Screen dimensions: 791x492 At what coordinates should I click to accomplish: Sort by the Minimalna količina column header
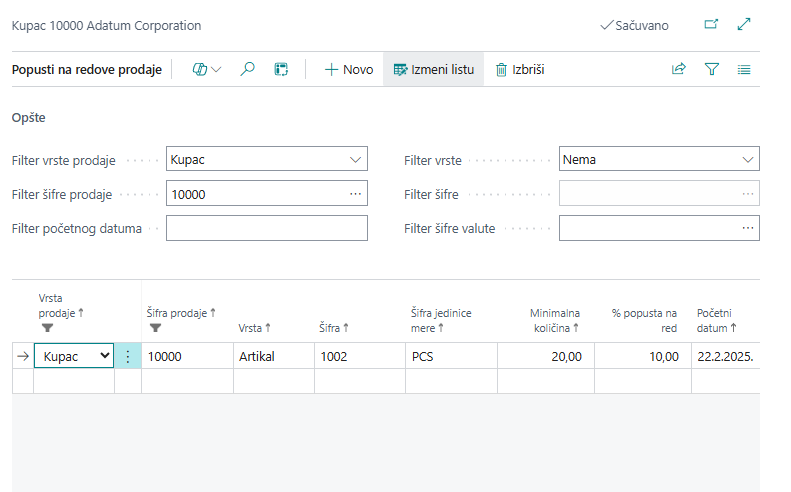click(554, 320)
